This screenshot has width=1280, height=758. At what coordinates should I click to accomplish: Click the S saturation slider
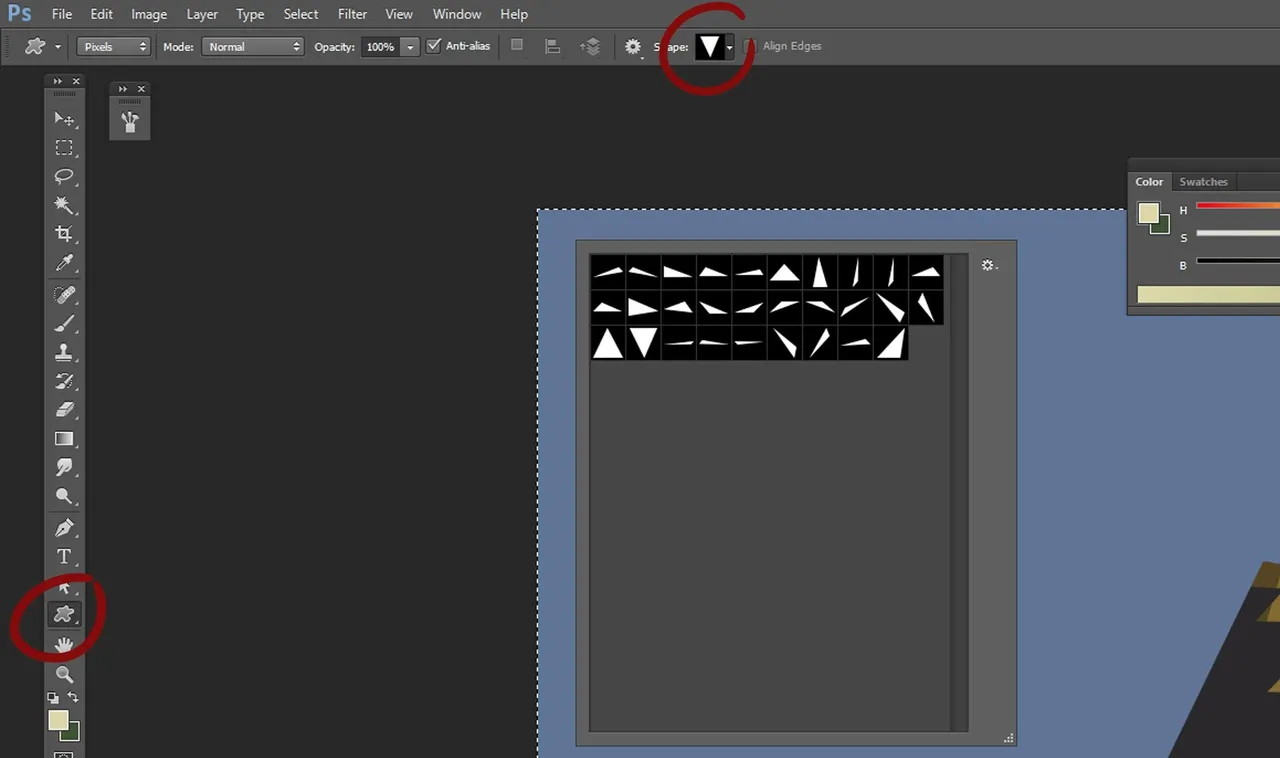point(1238,234)
